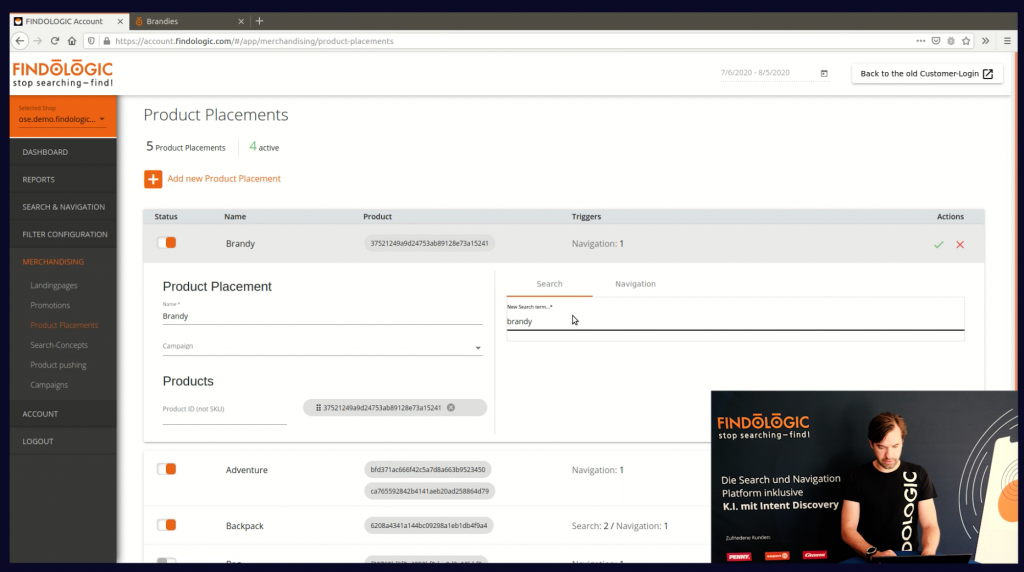Screen dimensions: 1024x572
Task: Click the drag handle on product ID chip
Action: click(318, 407)
